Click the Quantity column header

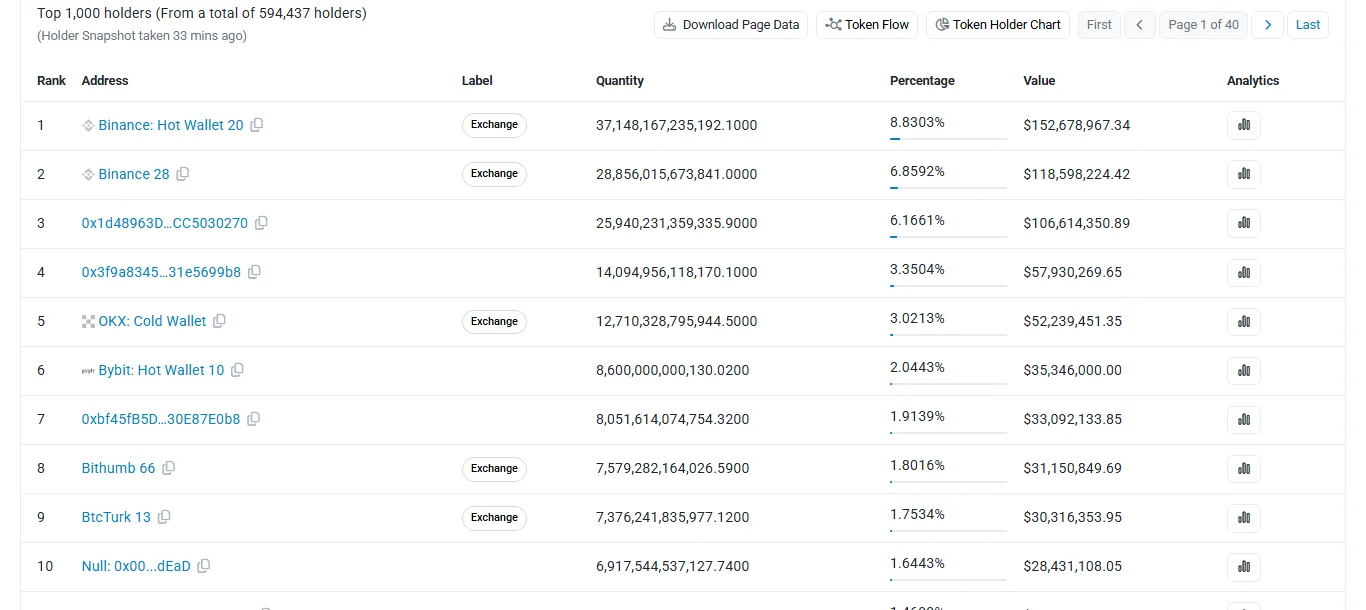[620, 81]
